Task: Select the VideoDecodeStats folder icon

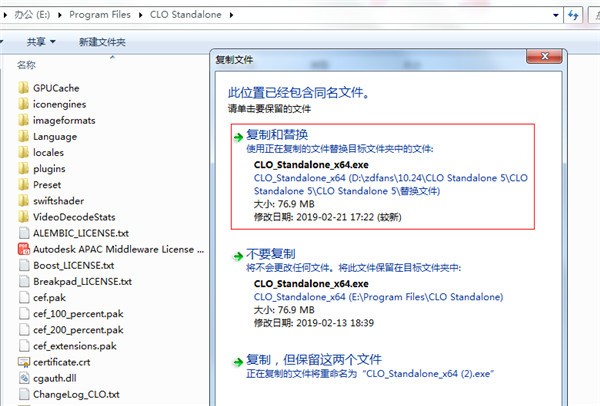Action: [23, 217]
